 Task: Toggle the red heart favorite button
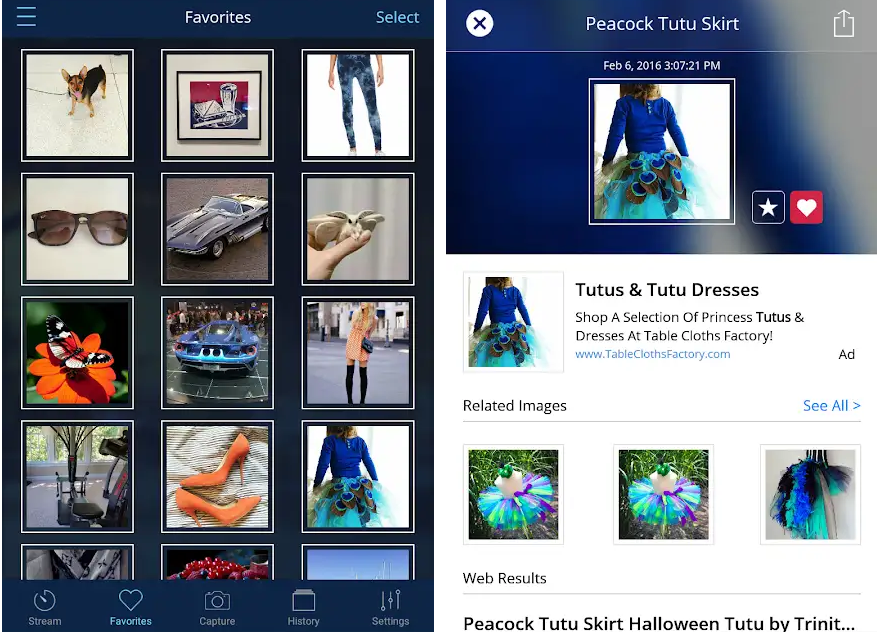[806, 207]
